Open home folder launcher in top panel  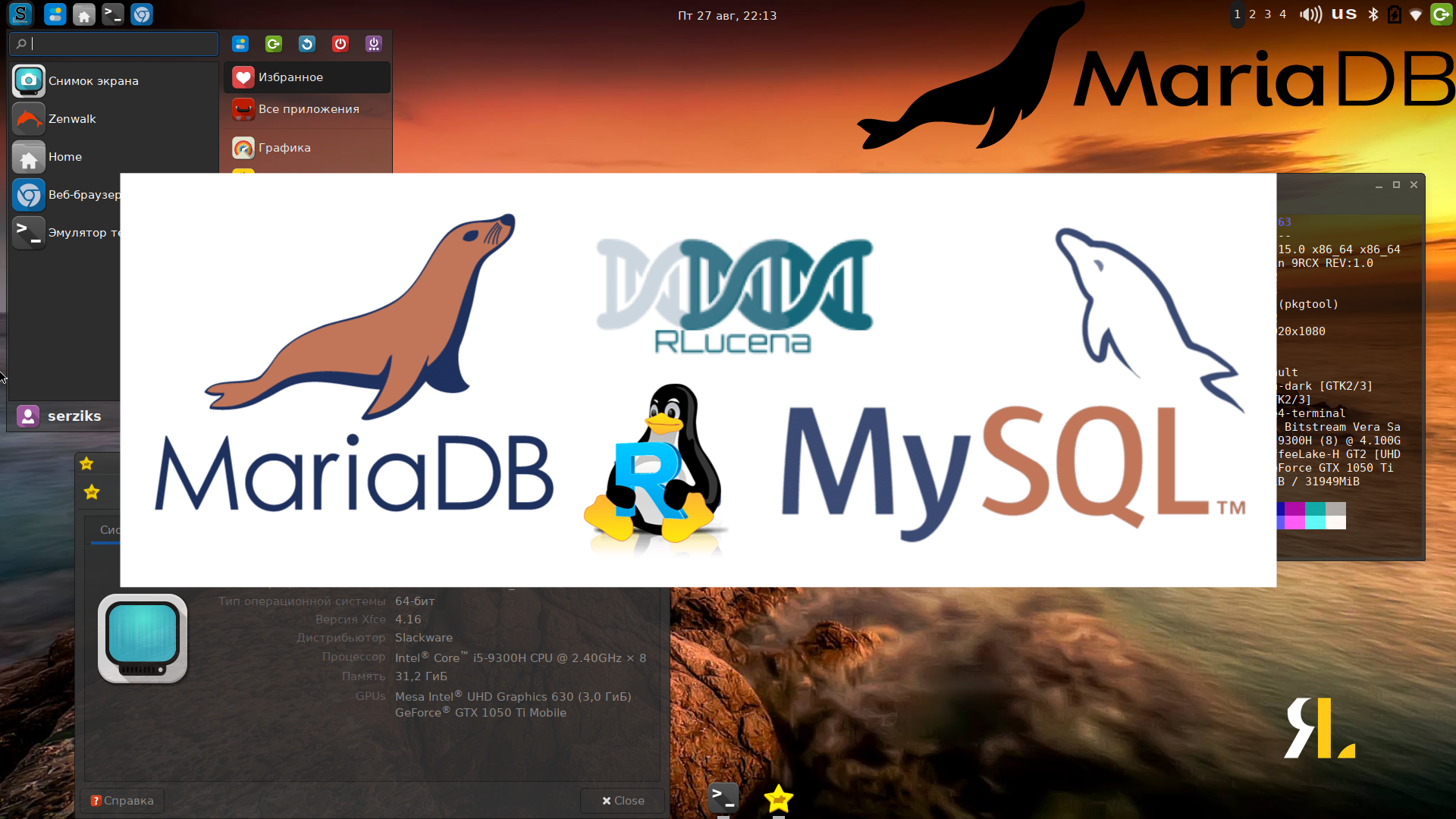point(83,14)
